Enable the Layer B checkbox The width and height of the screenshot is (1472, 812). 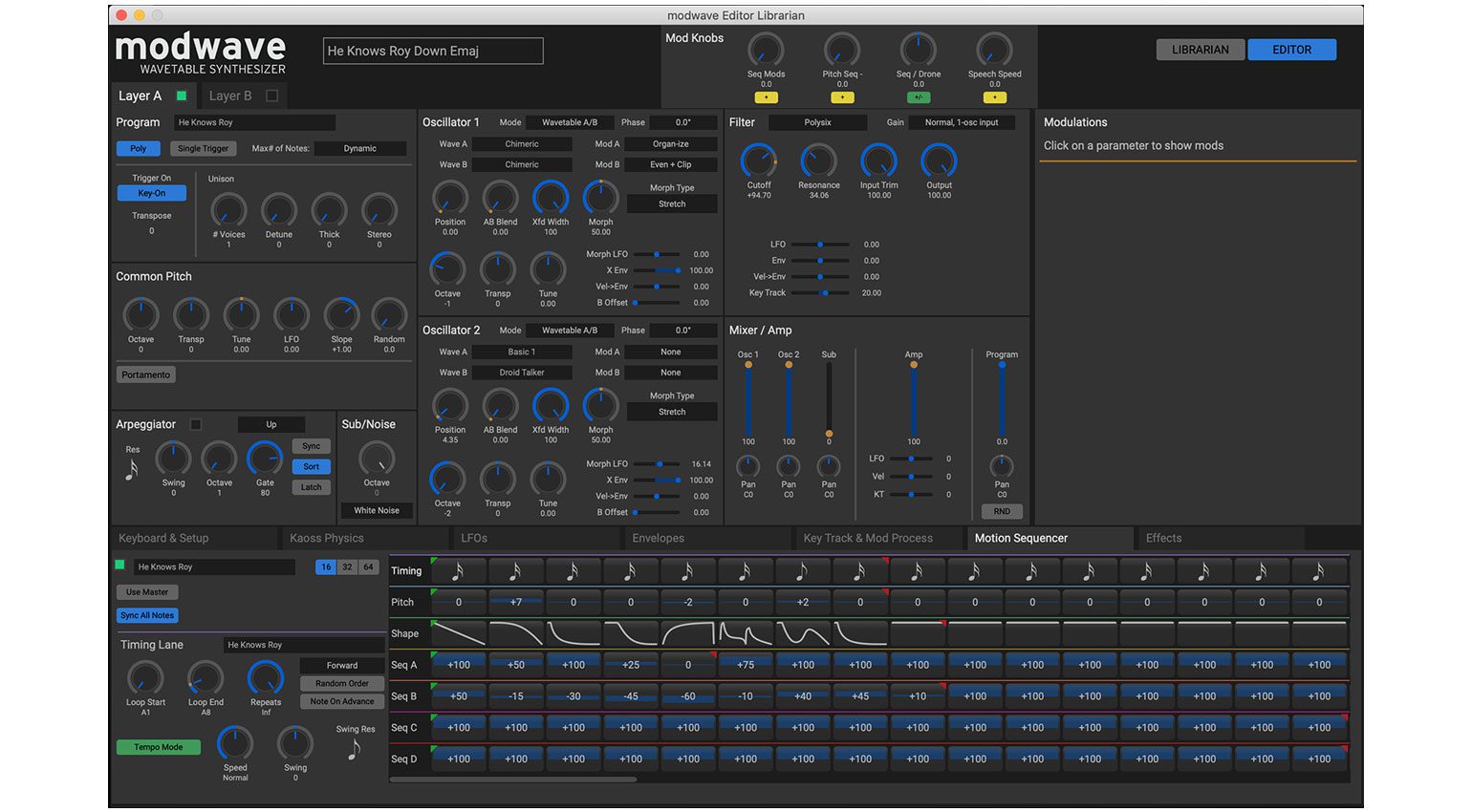[x=271, y=96]
